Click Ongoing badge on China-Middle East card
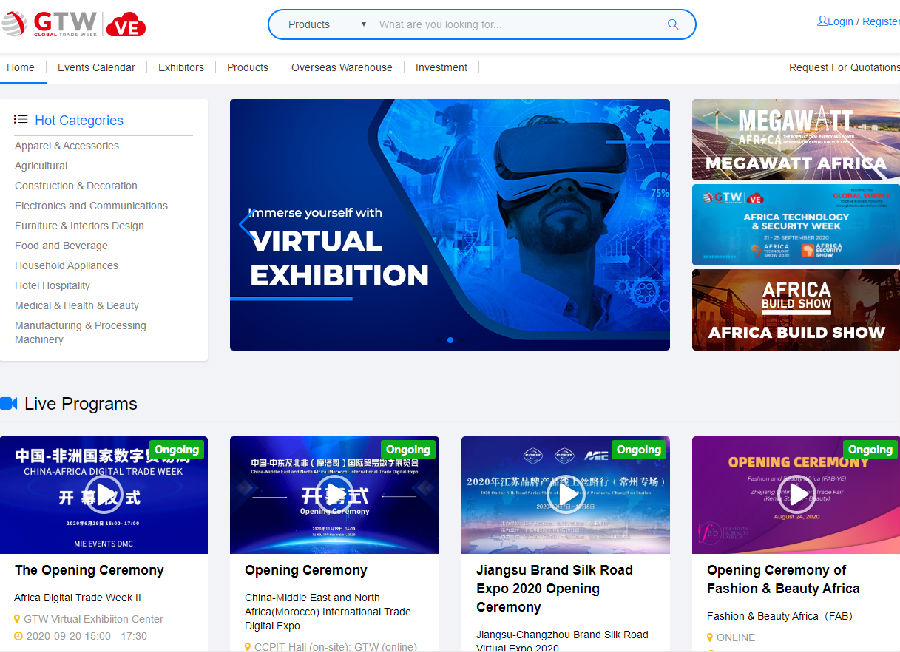 click(x=408, y=449)
